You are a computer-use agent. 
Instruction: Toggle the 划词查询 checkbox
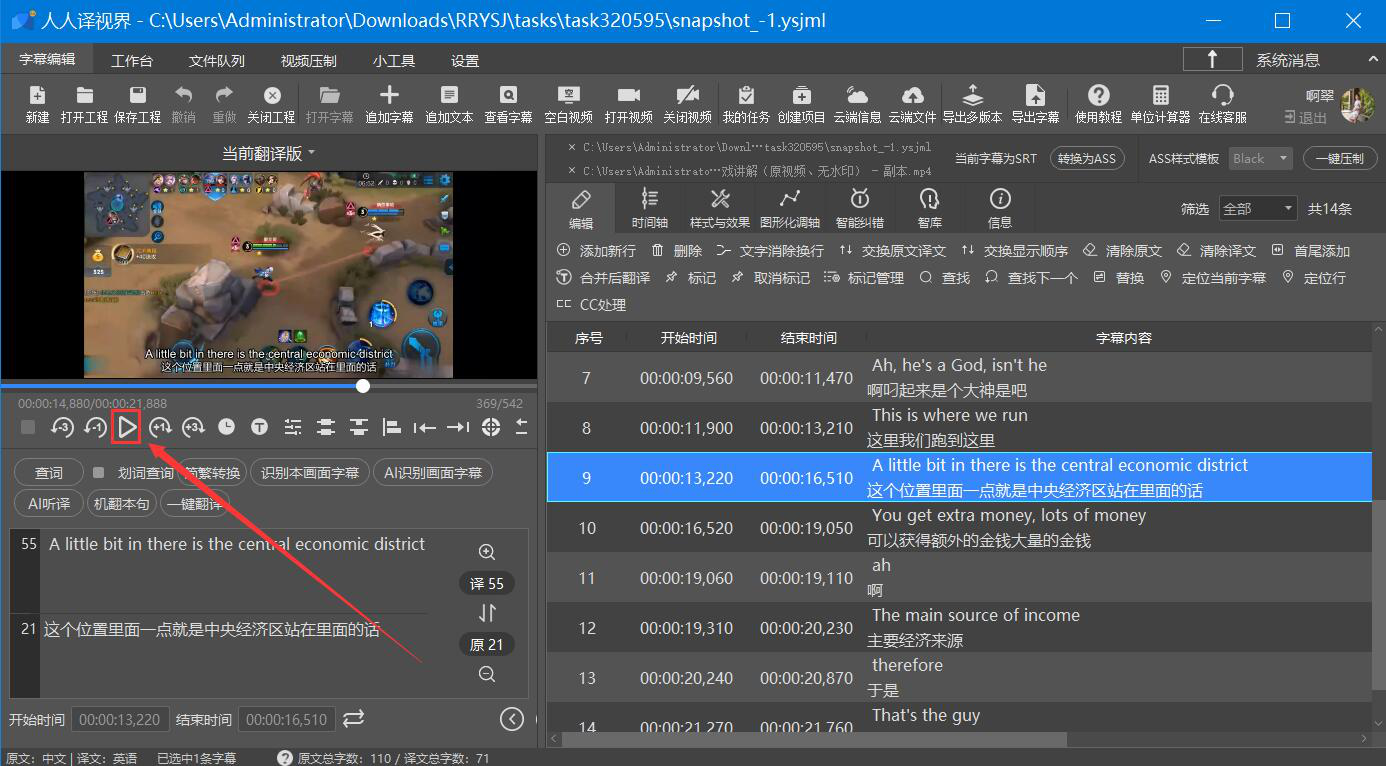pos(98,473)
